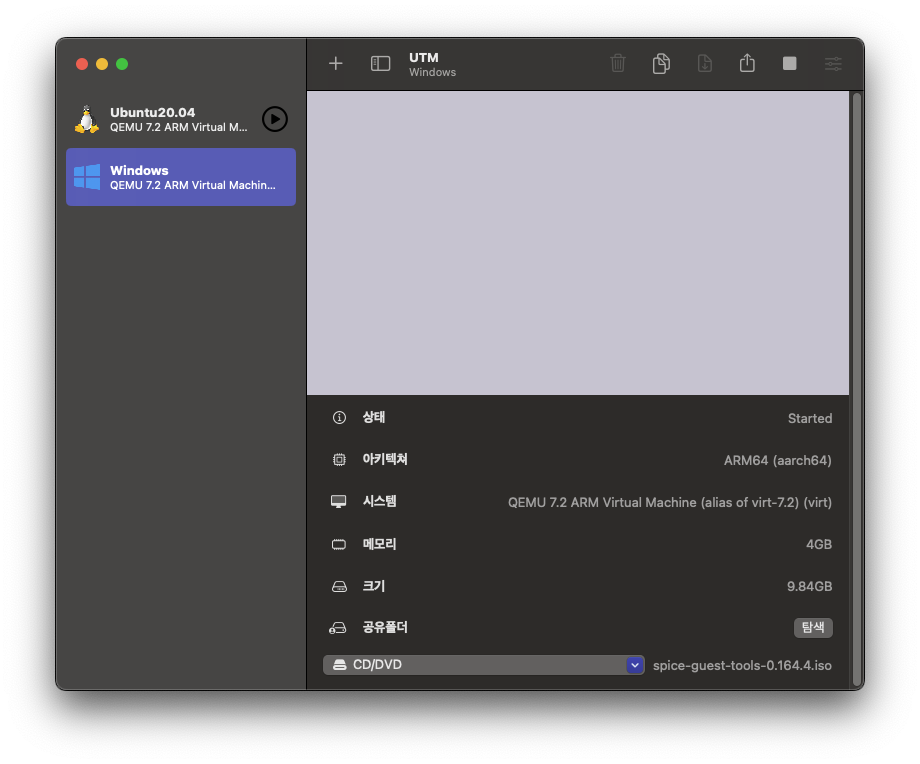Viewport: 920px width, 764px height.
Task: Click the disk icon beside 크기
Action: pos(339,586)
